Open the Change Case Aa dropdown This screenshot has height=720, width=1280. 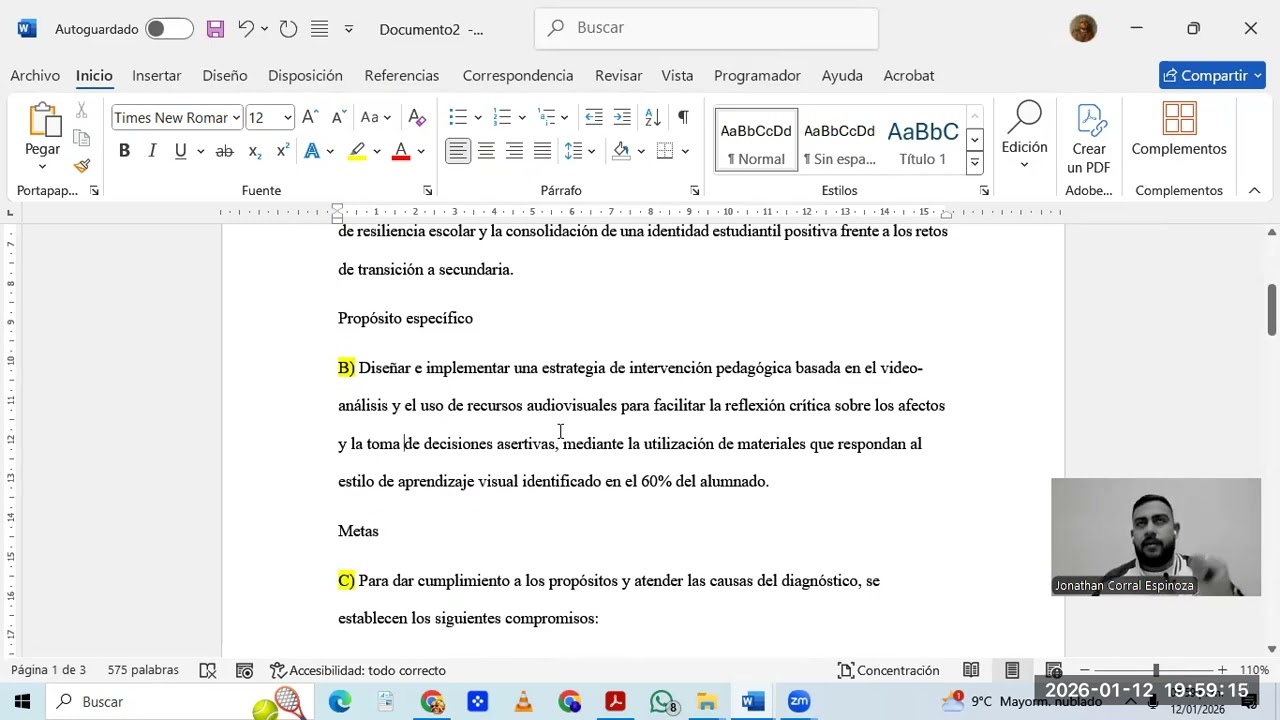pyautogui.click(x=376, y=117)
